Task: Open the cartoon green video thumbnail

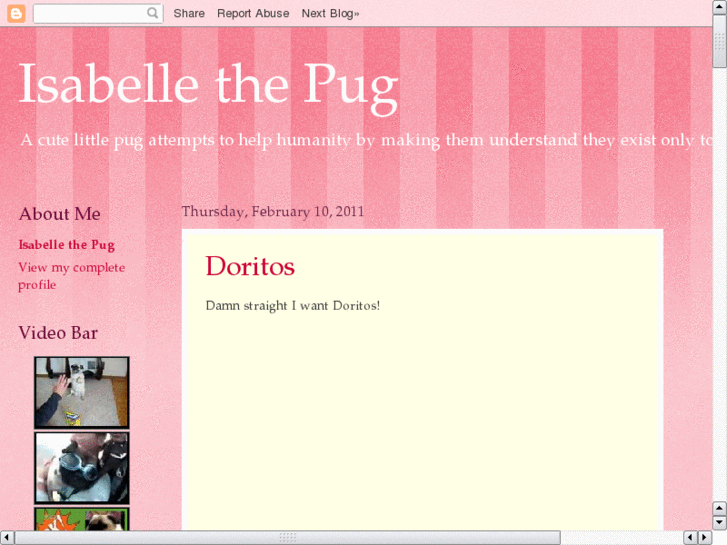Action: (82, 519)
